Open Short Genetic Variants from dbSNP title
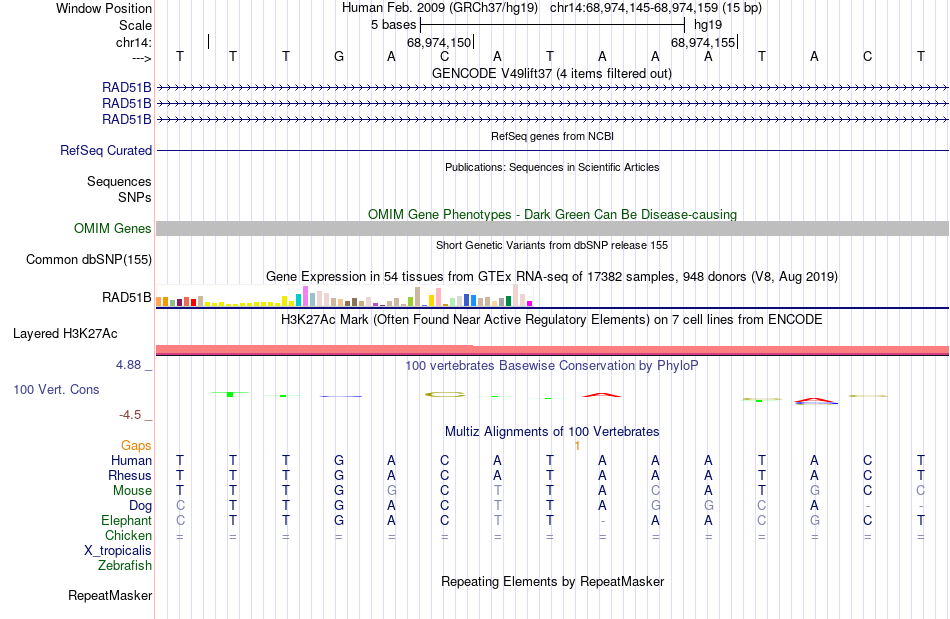Image resolution: width=950 pixels, height=619 pixels. 552,245
